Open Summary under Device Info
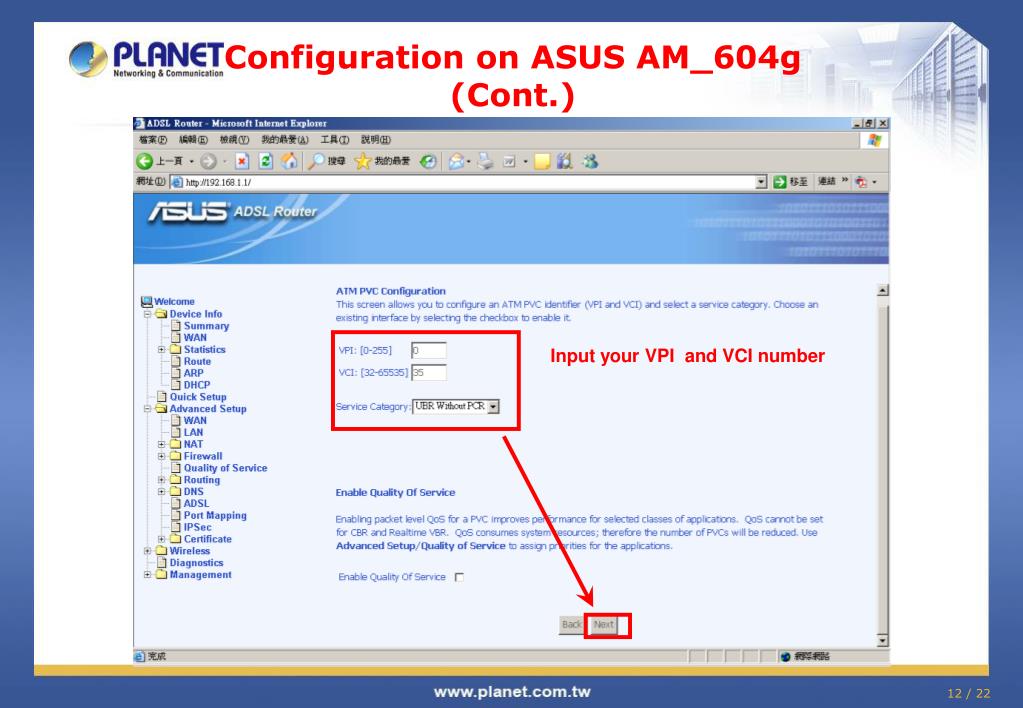The image size is (1023, 708). [x=206, y=326]
